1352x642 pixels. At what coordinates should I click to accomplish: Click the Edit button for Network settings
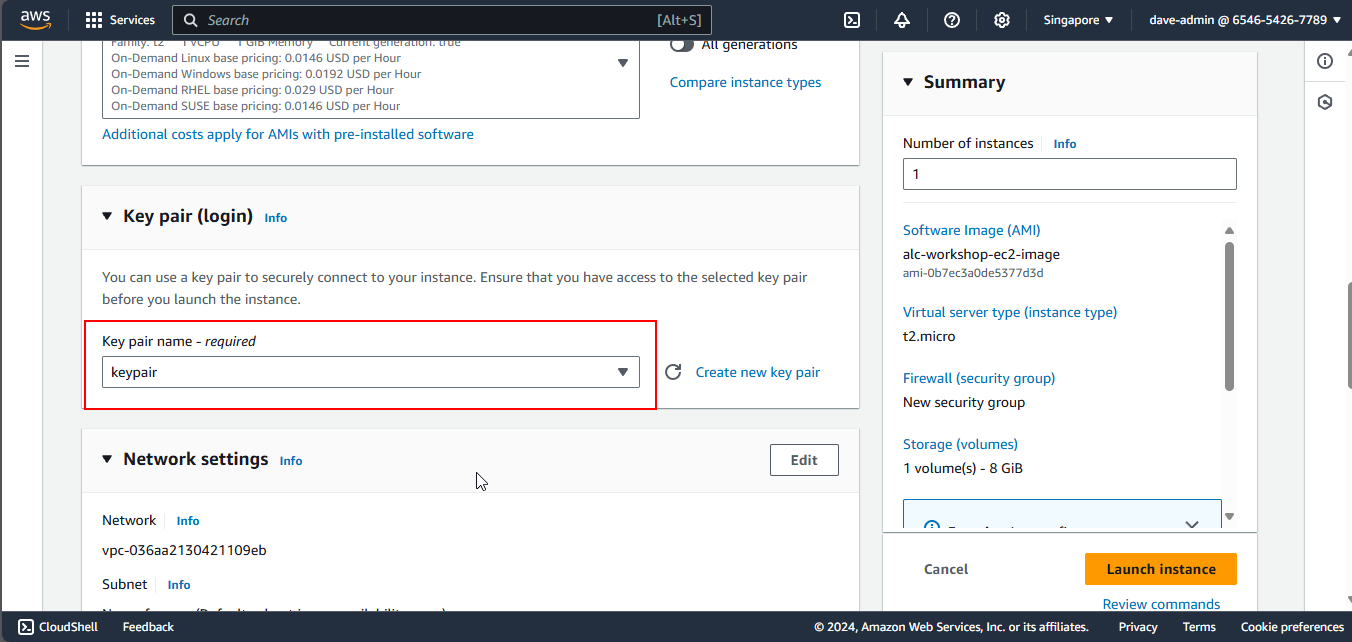804,460
